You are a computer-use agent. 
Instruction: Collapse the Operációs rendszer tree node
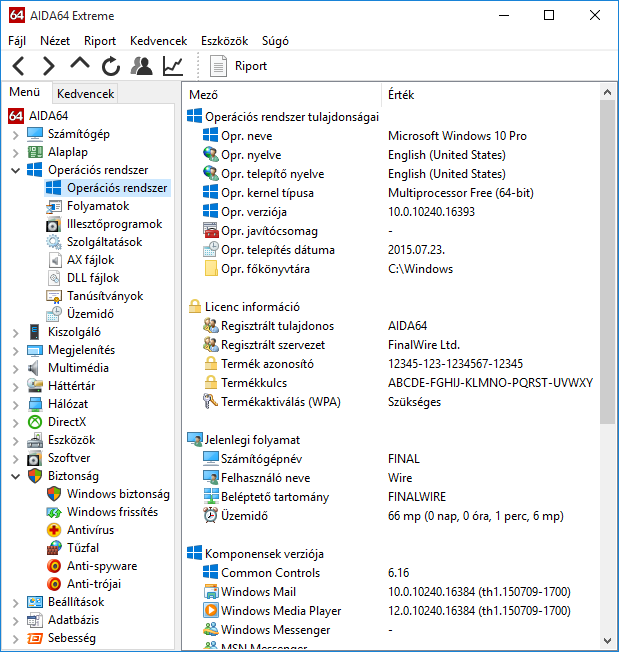tap(15, 171)
